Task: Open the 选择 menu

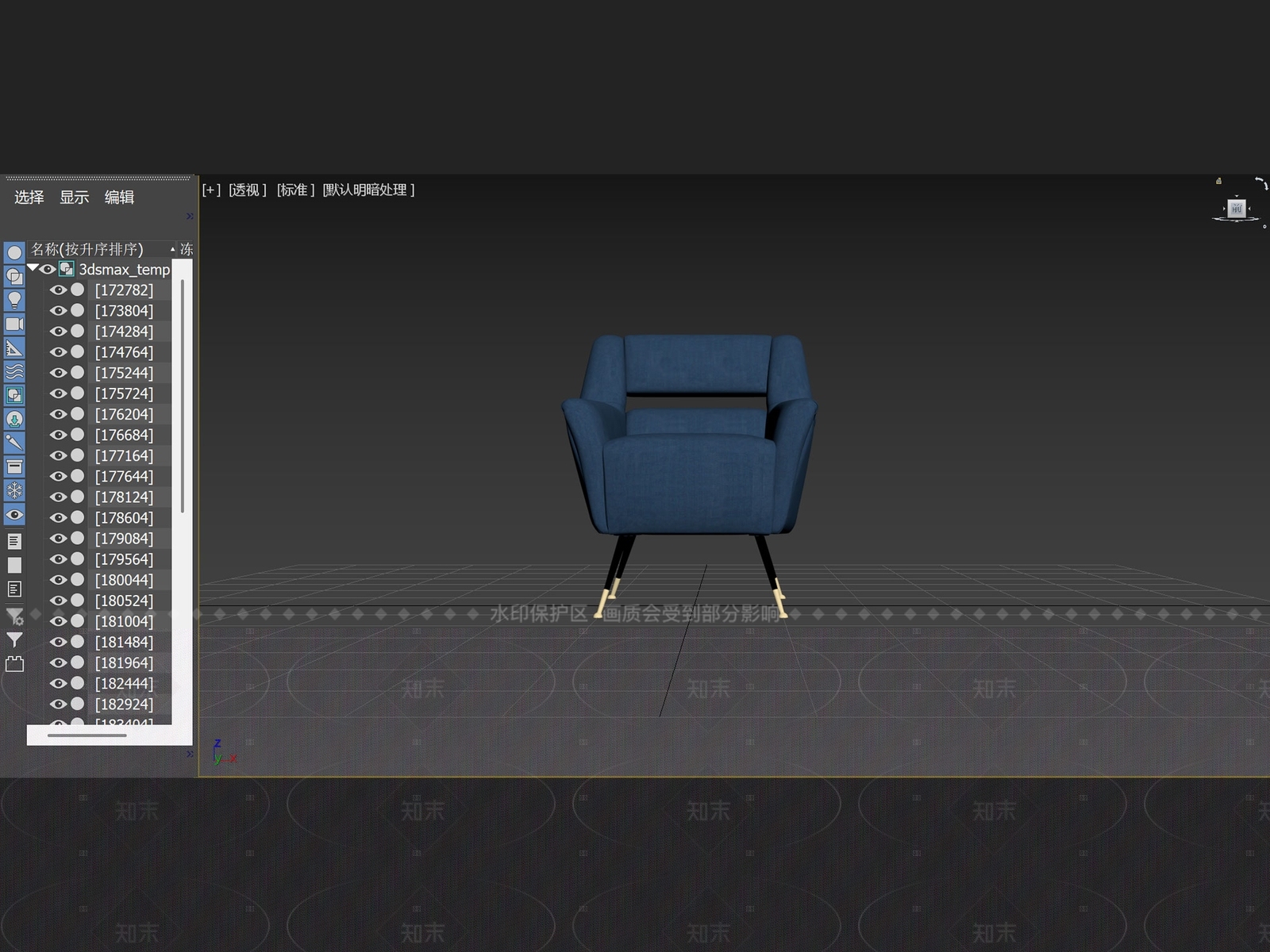Action: (29, 198)
